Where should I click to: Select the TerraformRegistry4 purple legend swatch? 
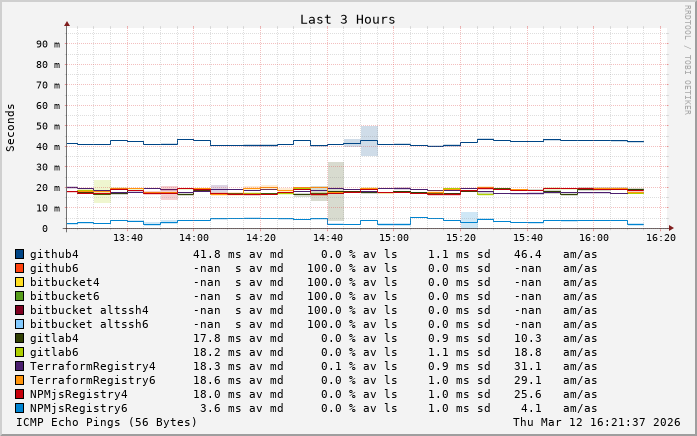tap(20, 366)
